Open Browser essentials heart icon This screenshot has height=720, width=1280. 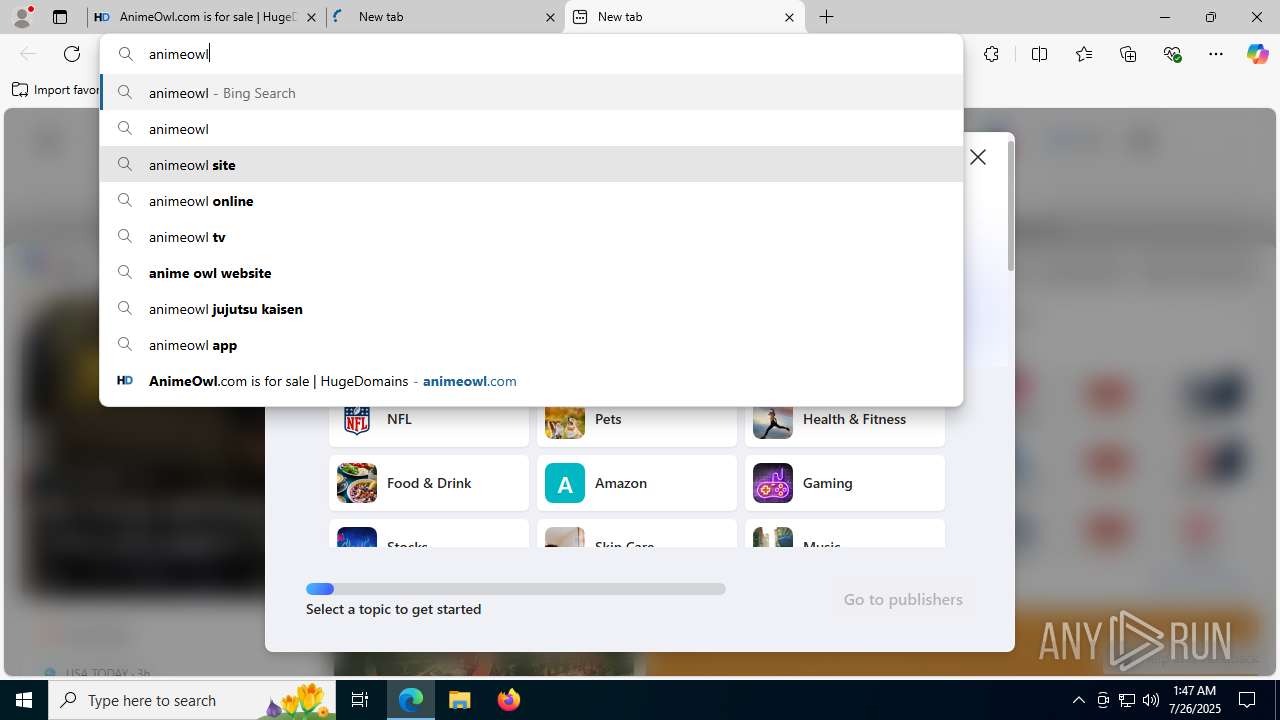click(1173, 54)
